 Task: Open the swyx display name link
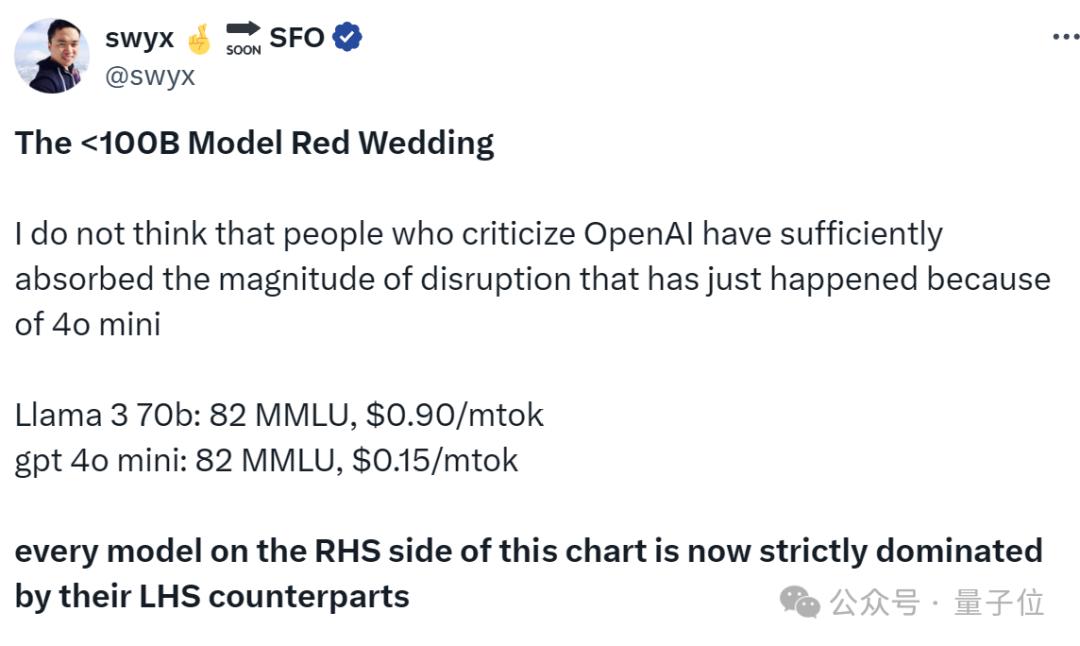click(x=139, y=38)
